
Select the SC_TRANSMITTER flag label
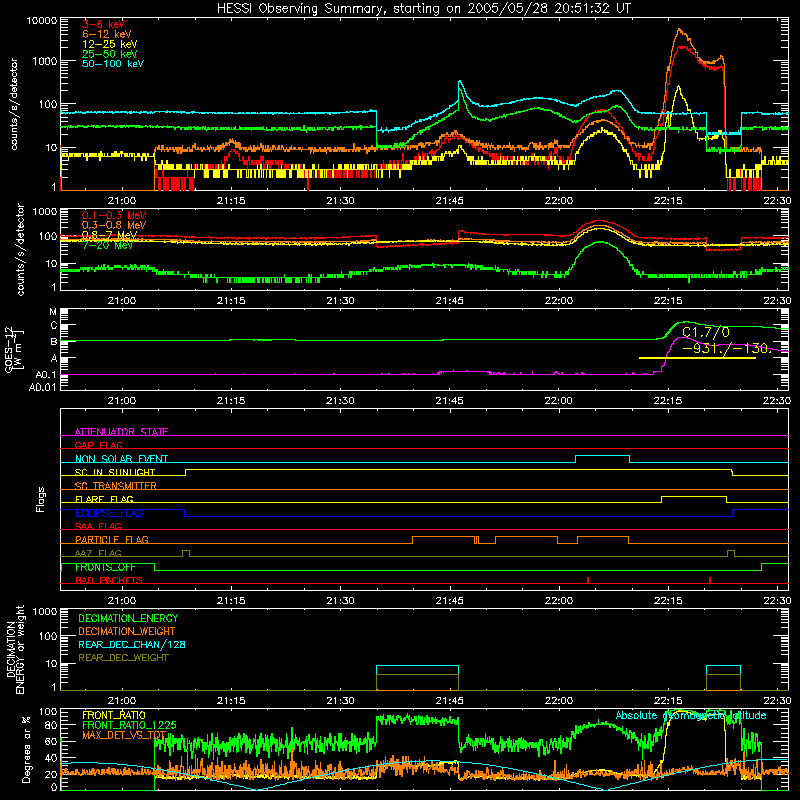(x=116, y=486)
